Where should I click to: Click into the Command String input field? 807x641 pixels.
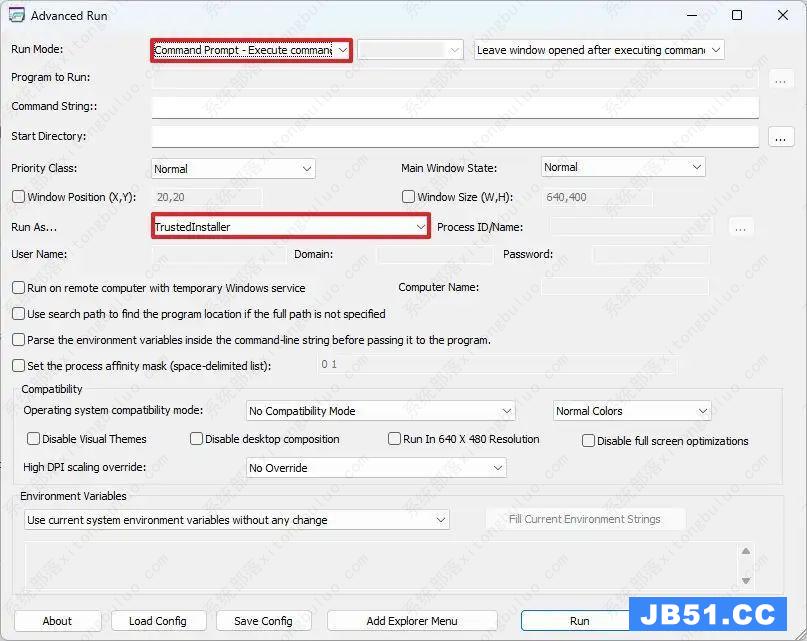(455, 107)
